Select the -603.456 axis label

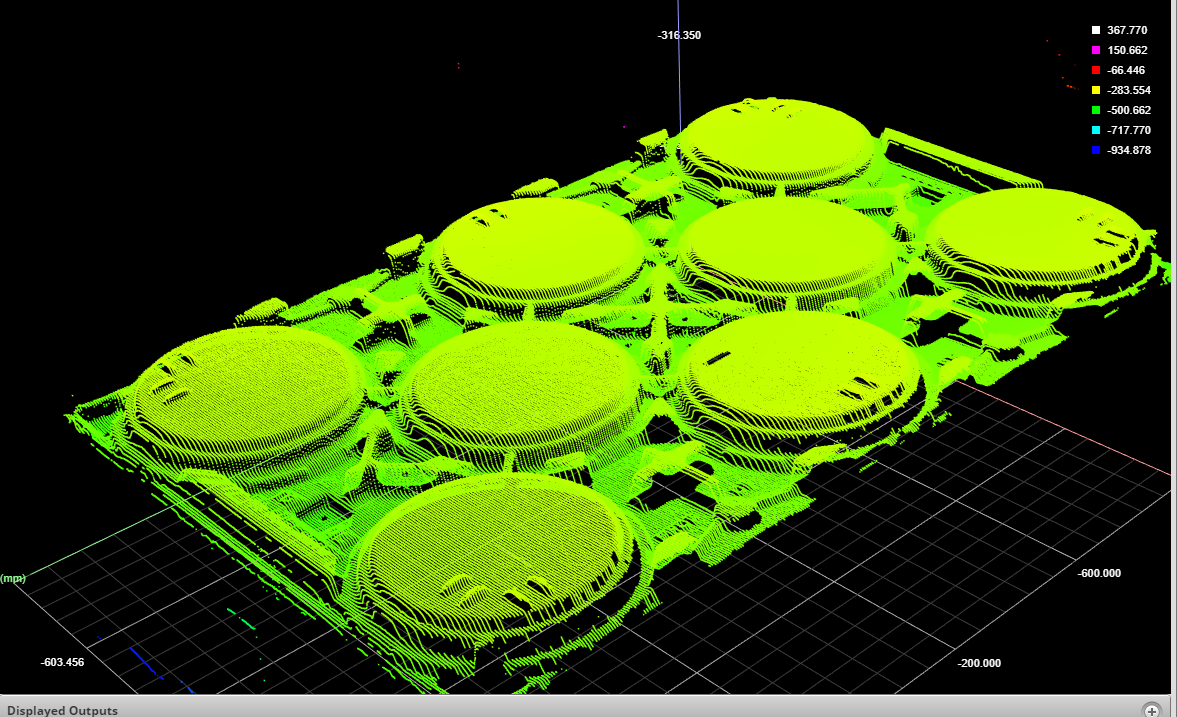point(62,662)
